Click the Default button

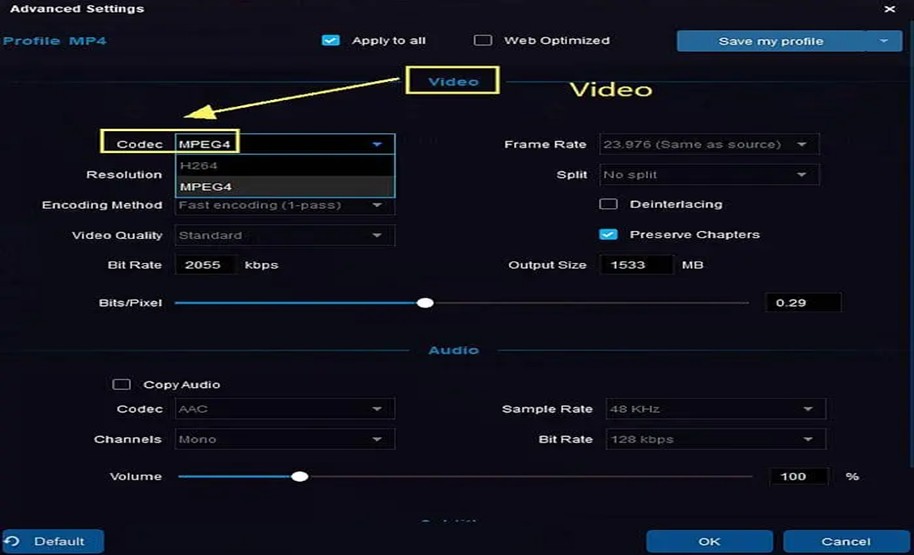pos(53,542)
